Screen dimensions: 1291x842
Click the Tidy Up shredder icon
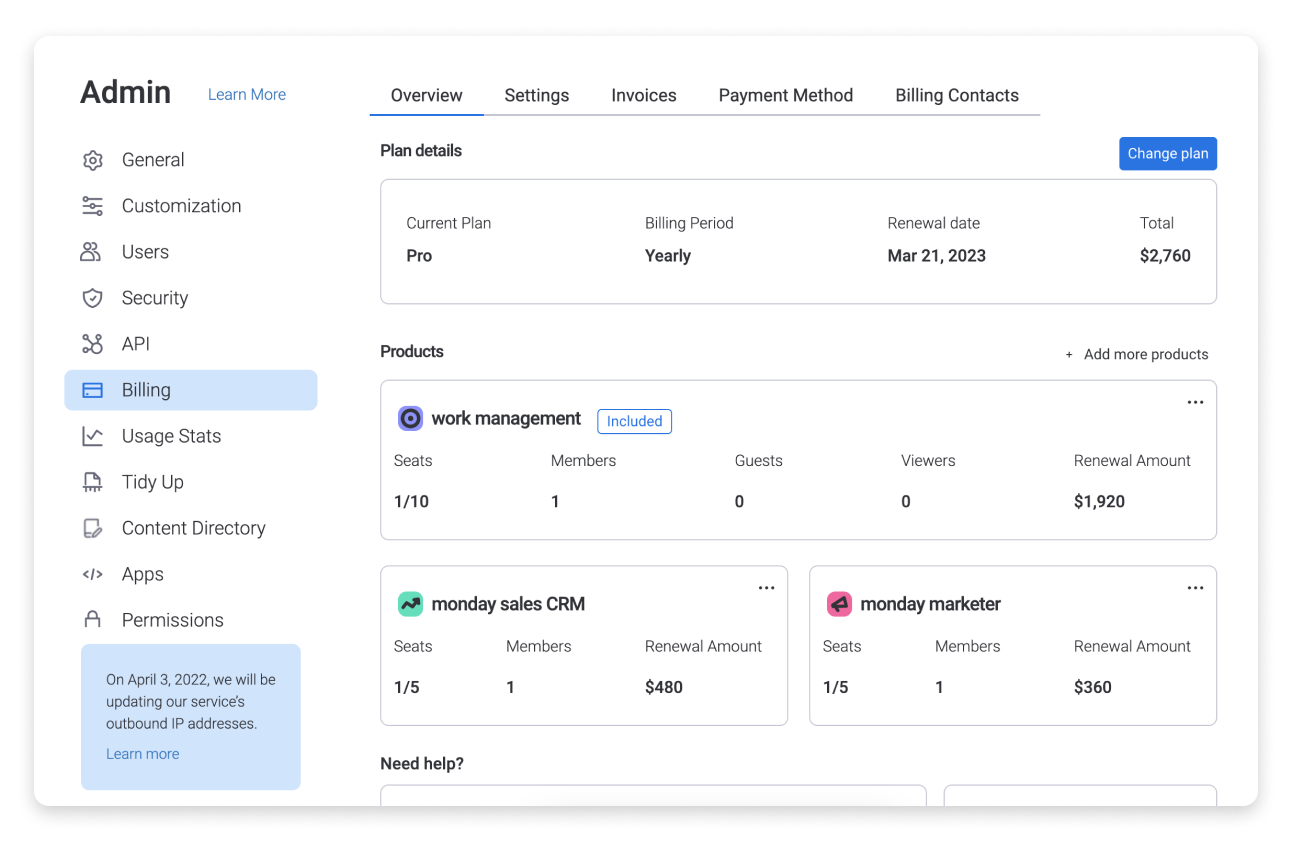93,482
